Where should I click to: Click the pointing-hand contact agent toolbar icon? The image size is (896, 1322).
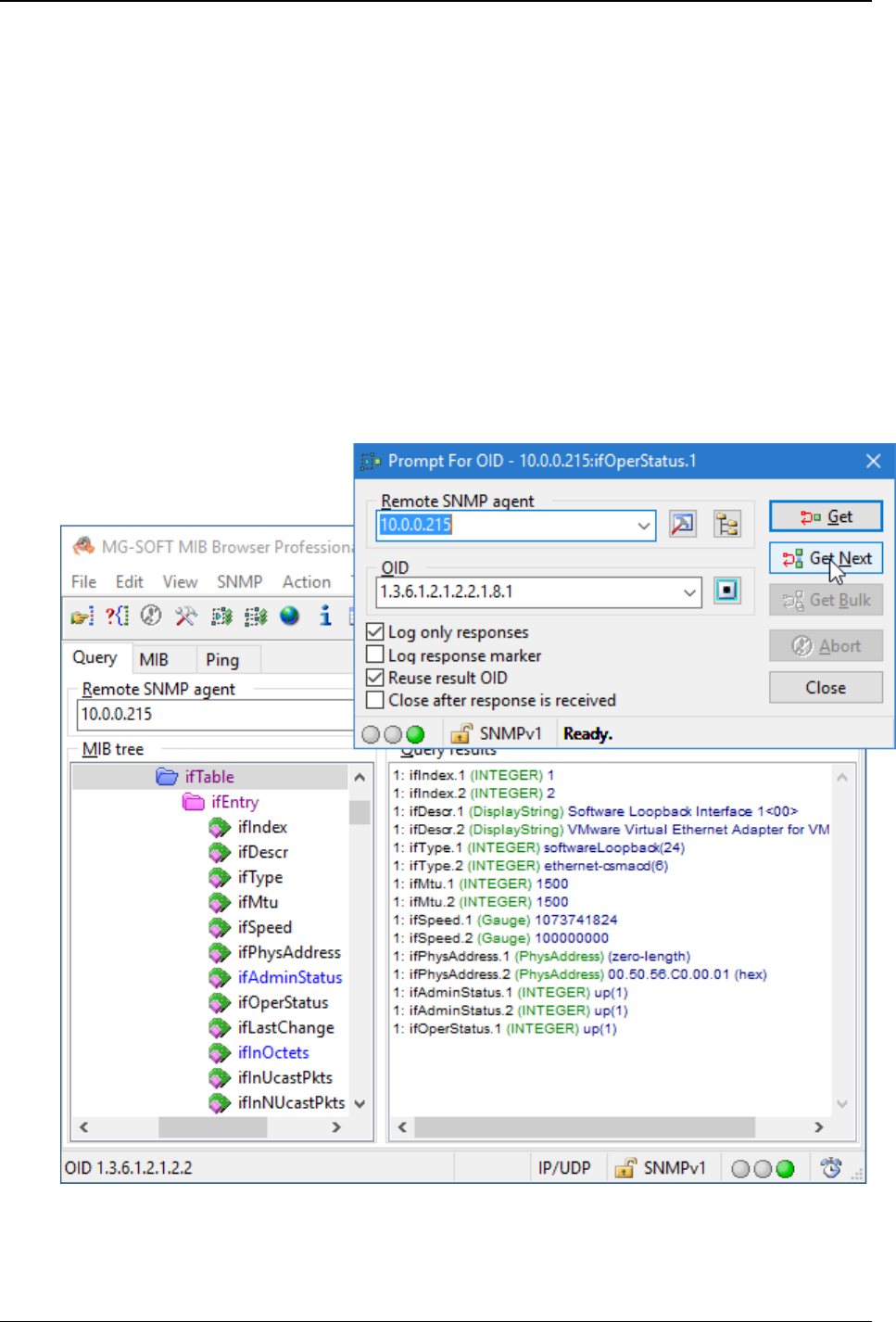click(x=82, y=616)
